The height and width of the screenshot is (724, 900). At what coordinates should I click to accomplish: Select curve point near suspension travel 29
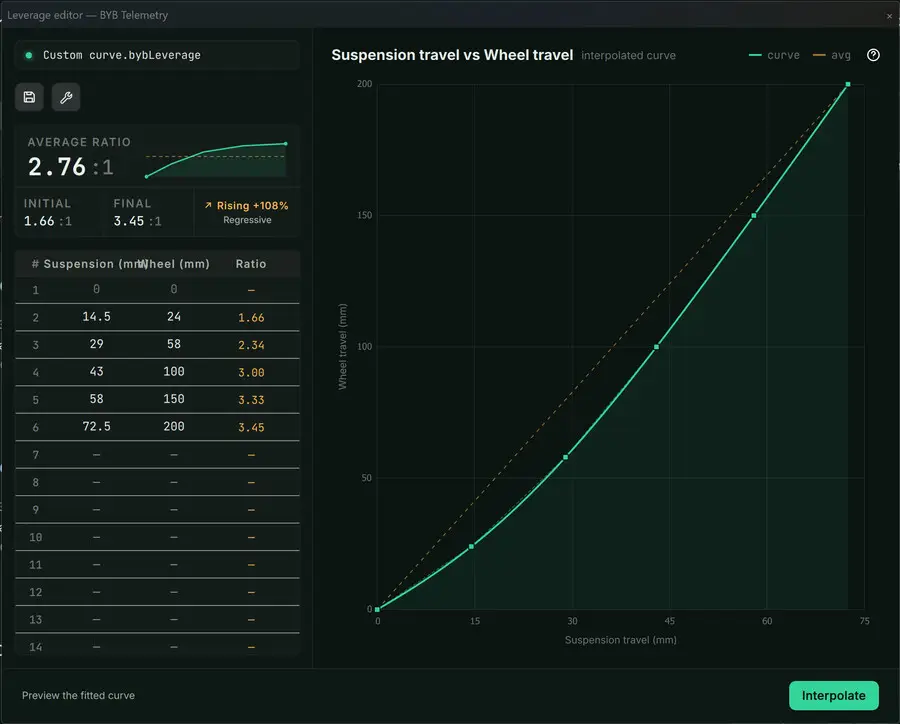(565, 457)
